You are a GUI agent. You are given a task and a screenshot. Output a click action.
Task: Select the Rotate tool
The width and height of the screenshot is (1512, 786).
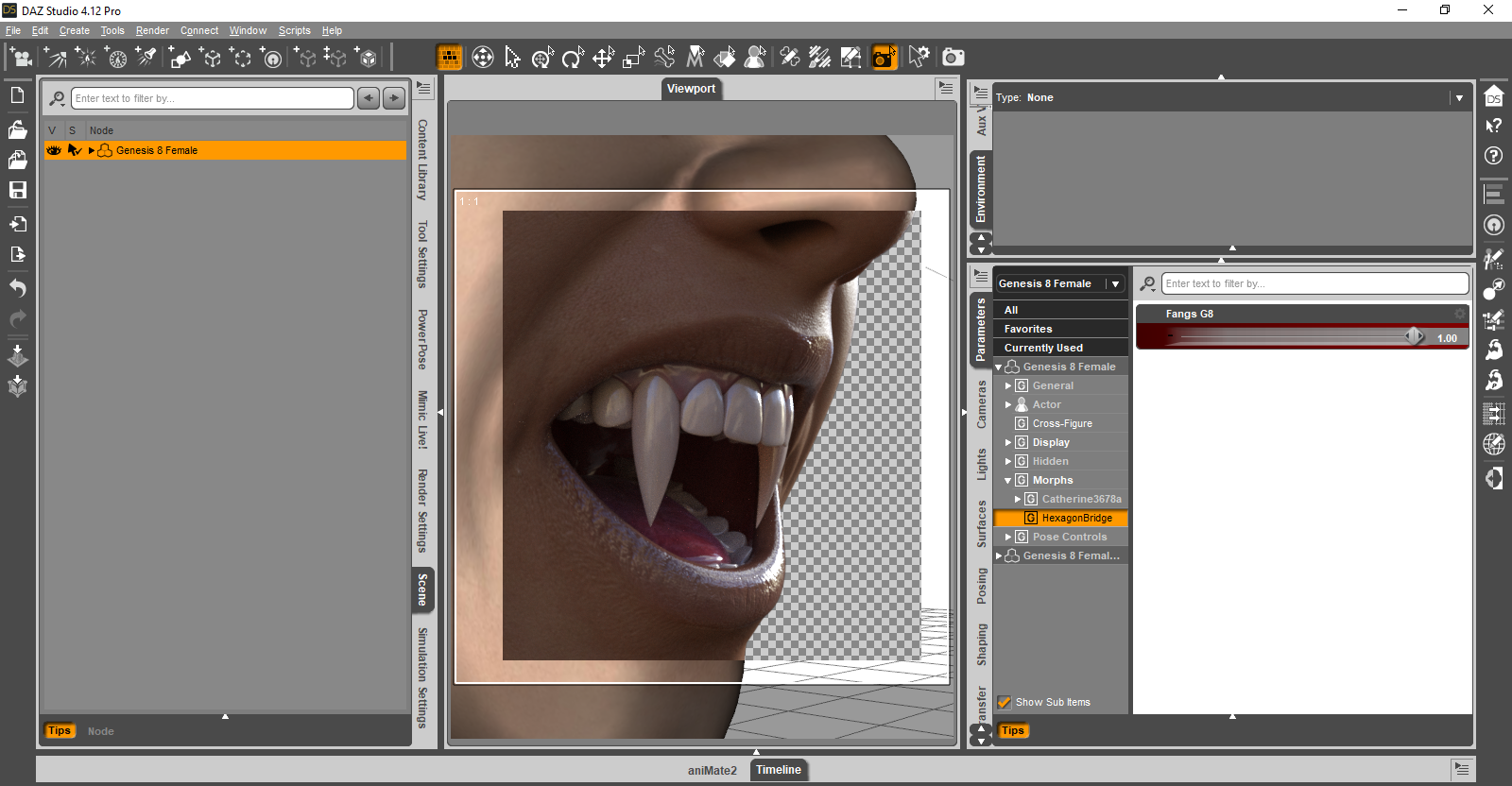click(x=573, y=58)
